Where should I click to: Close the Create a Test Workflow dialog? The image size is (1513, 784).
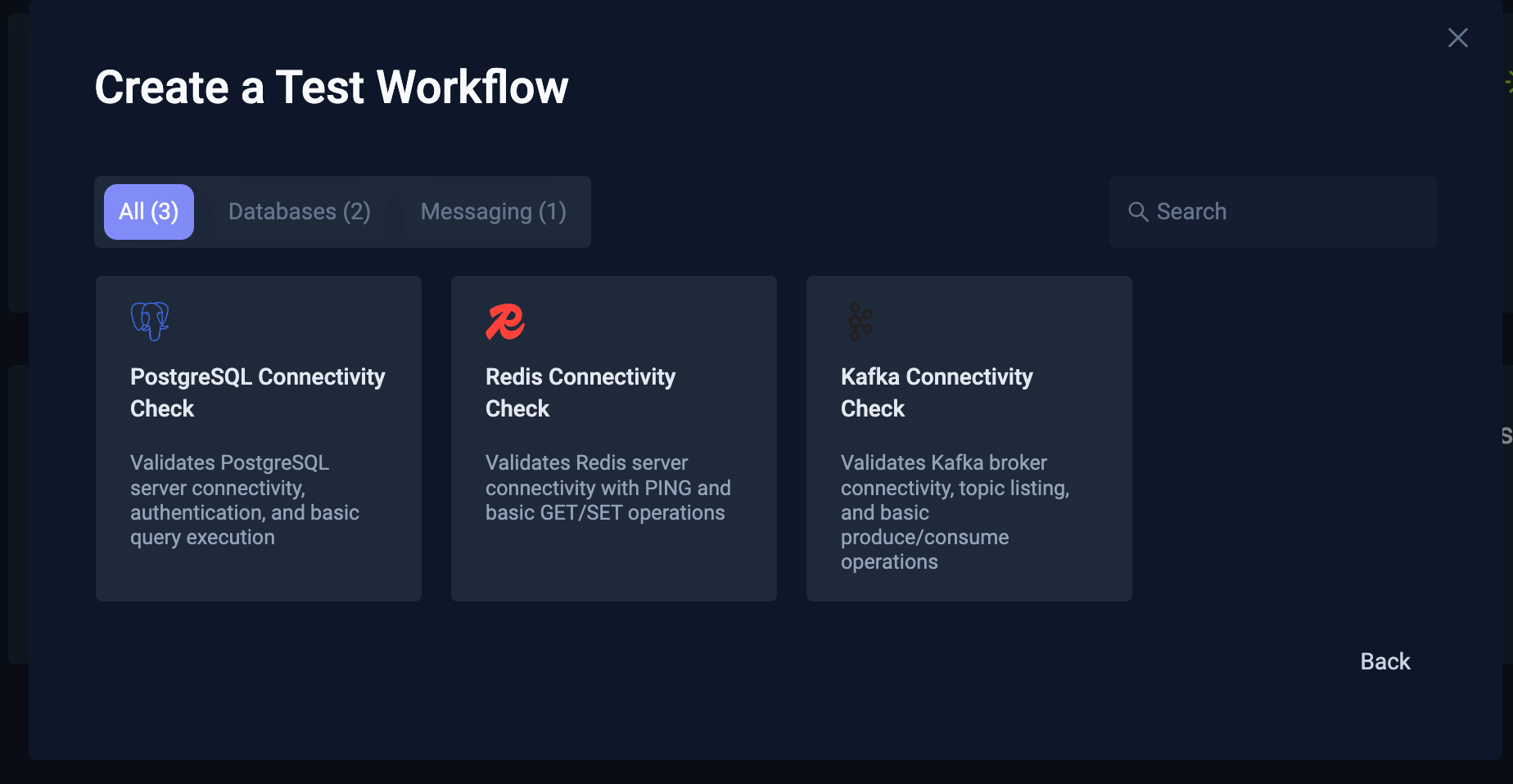[x=1457, y=38]
